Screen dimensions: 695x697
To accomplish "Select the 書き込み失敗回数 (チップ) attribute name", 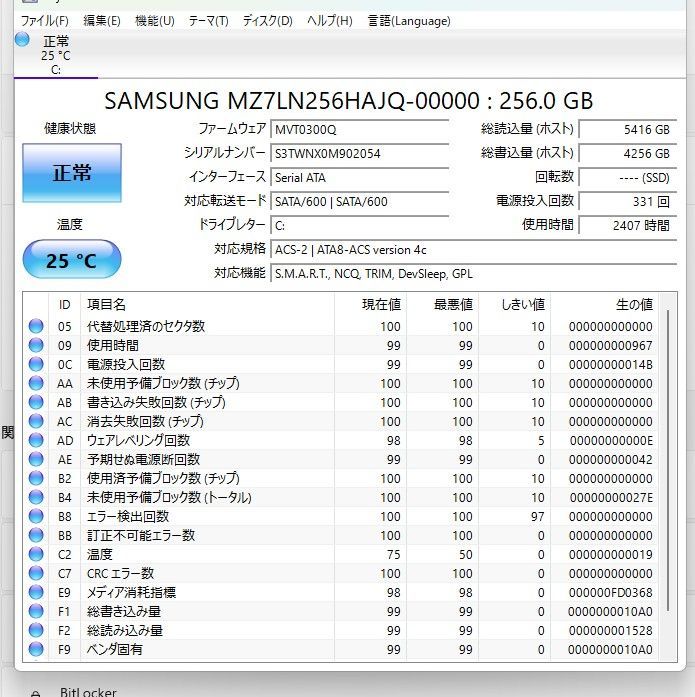I will 156,402.
